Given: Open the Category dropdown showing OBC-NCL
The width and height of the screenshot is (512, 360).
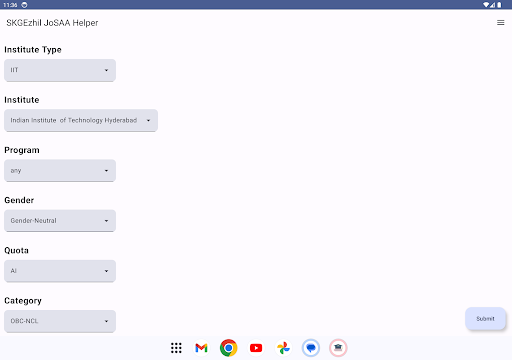Looking at the screenshot, I should 60,321.
